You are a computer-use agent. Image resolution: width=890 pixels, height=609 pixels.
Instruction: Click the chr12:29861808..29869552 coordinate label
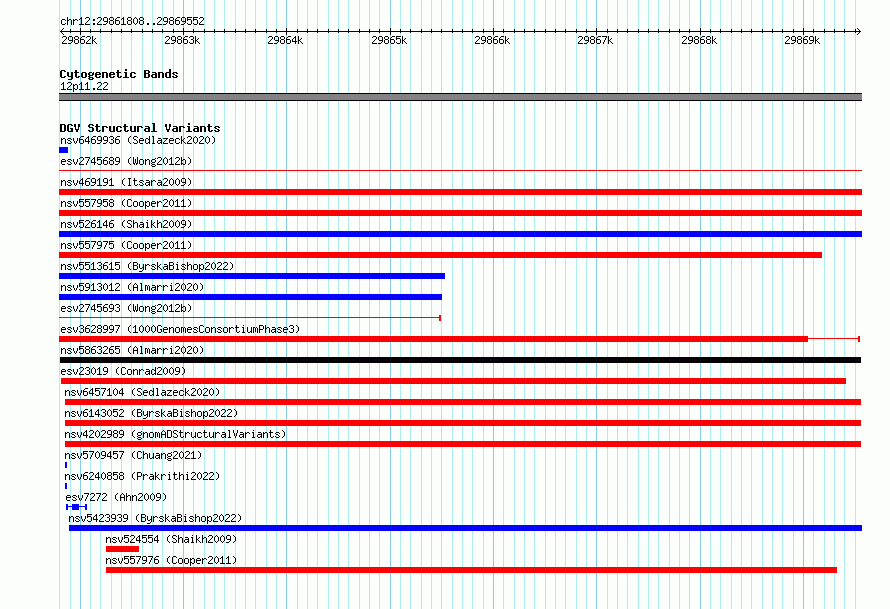click(x=132, y=21)
